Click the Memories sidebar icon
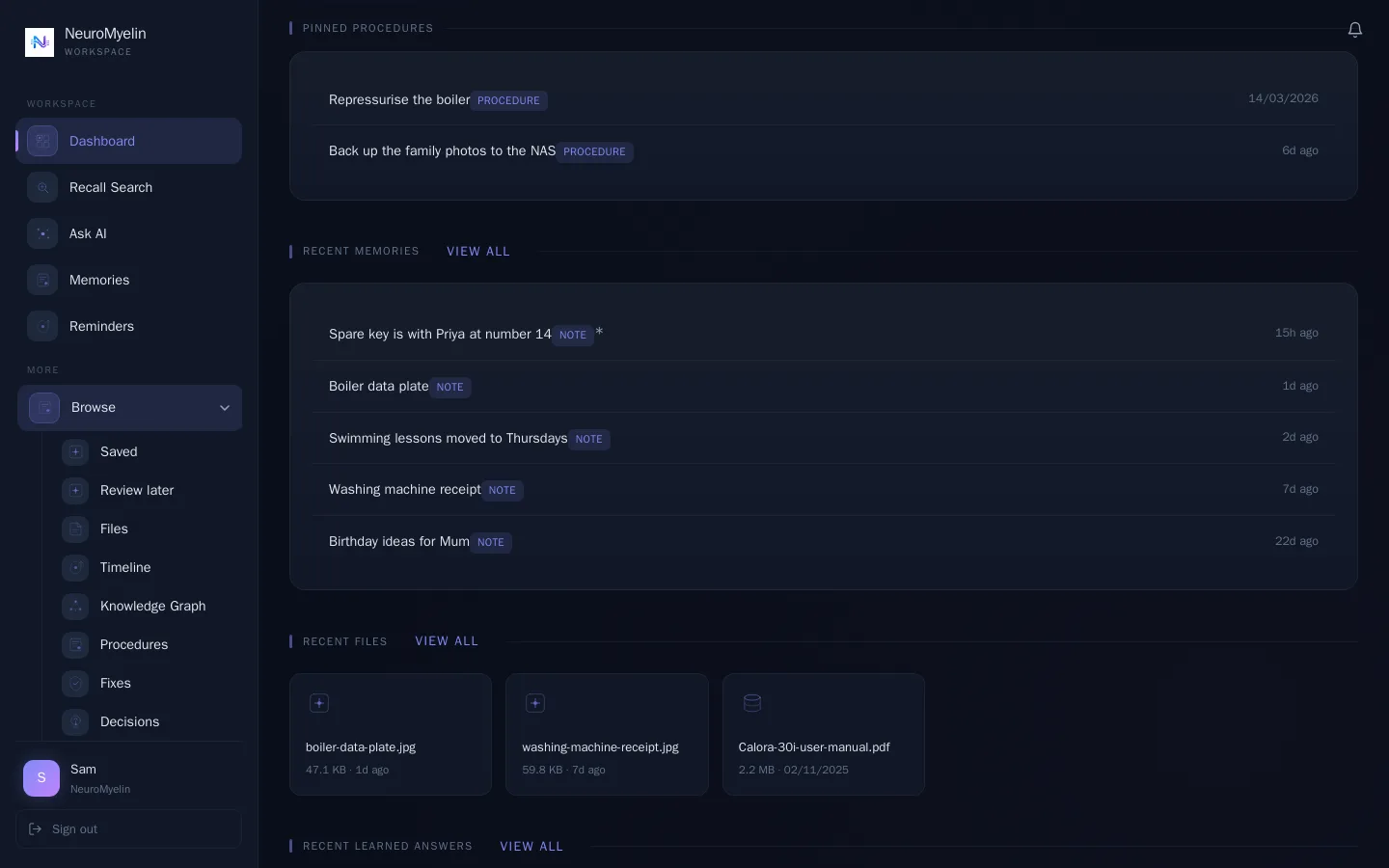 (x=42, y=280)
